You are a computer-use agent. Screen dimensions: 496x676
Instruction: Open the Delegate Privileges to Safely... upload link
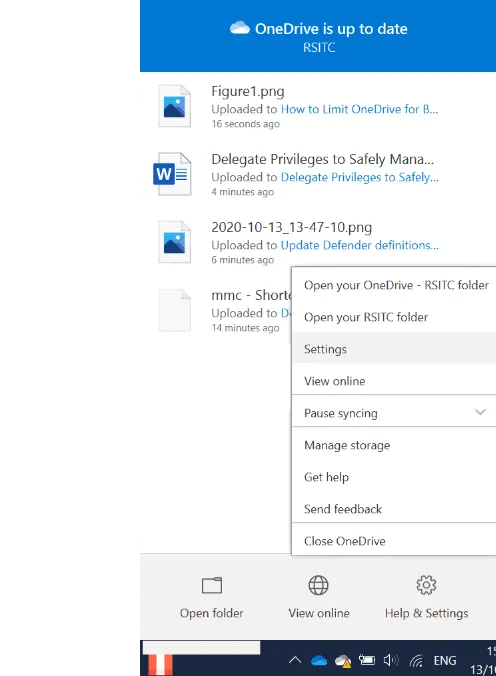coord(360,177)
